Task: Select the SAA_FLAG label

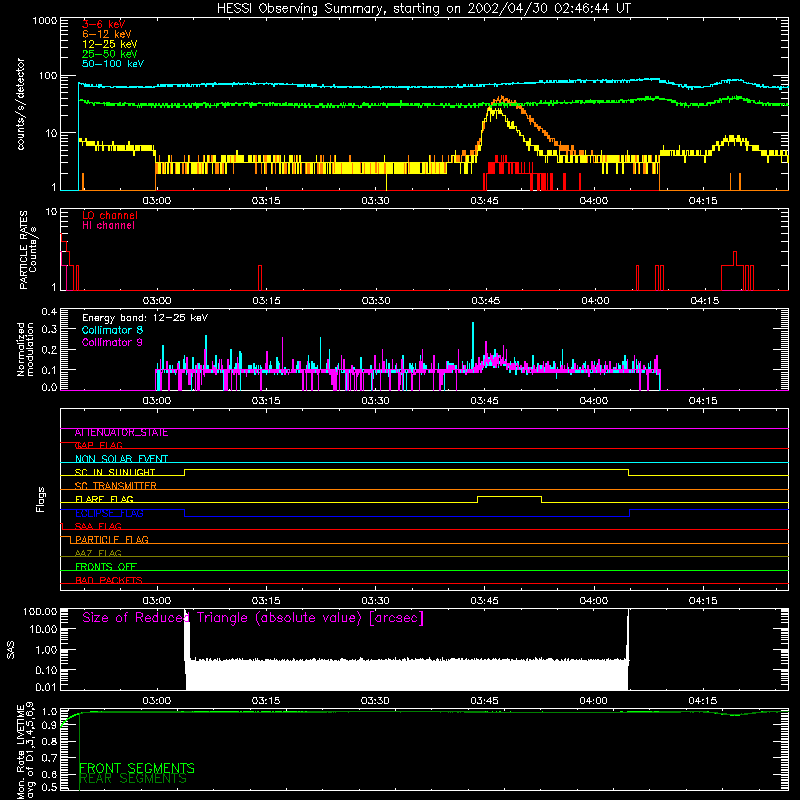Action: [98, 527]
